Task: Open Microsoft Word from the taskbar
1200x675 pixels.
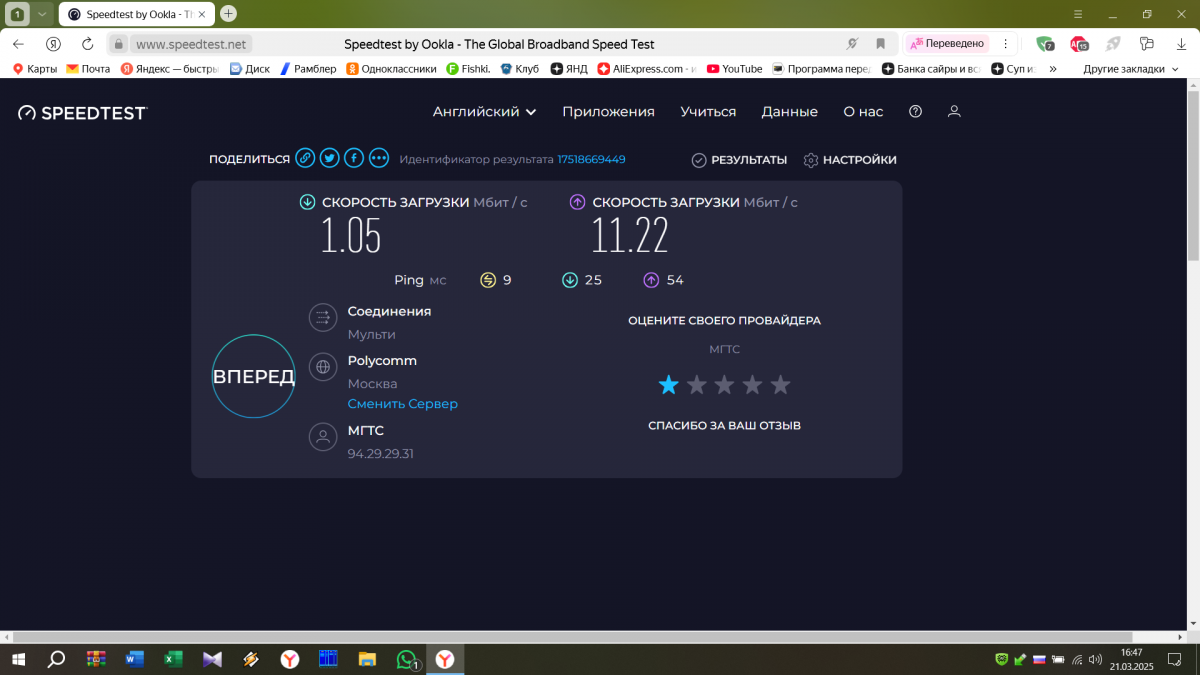Action: (134, 659)
